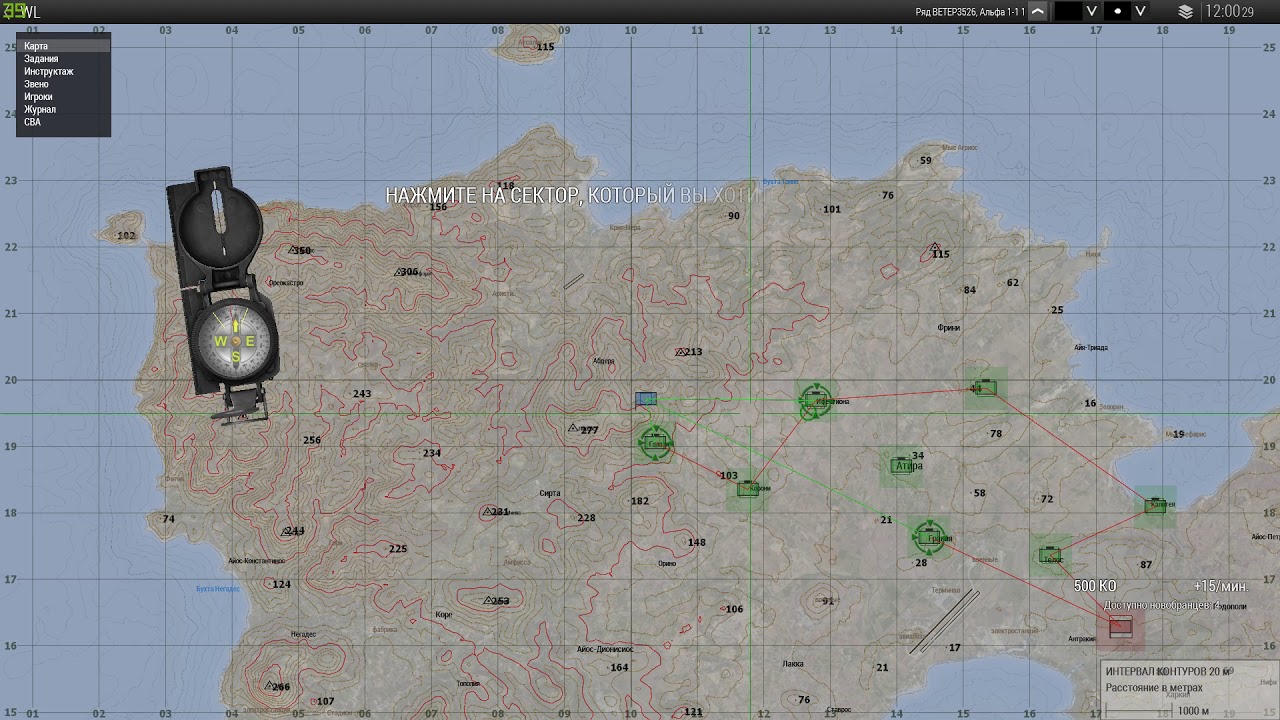The height and width of the screenshot is (720, 1280).
Task: Click the +15/мин. income text
Action: tap(1220, 586)
